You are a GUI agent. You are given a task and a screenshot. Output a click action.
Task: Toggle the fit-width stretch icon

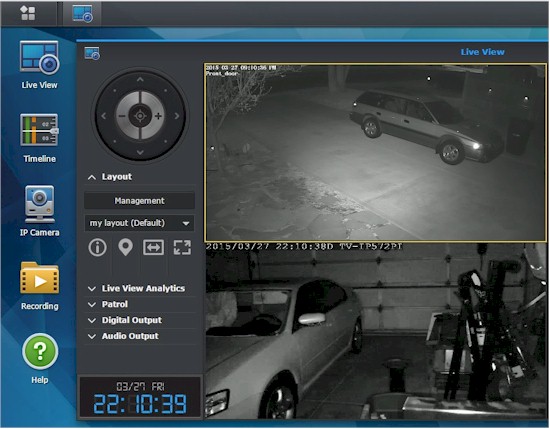click(x=153, y=247)
